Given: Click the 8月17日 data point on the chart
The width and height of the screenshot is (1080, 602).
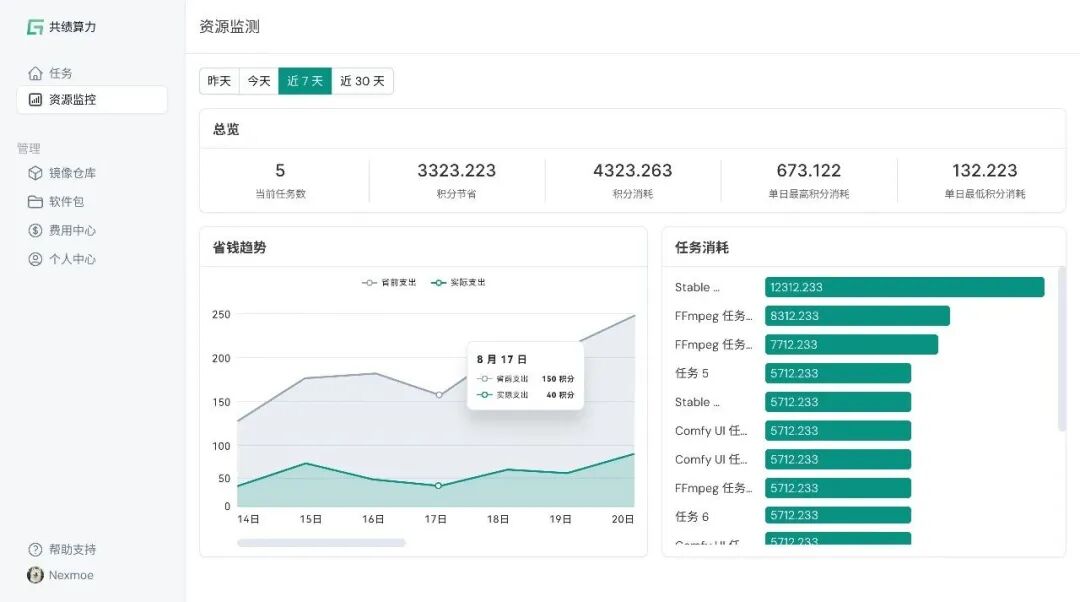Looking at the screenshot, I should [437, 394].
